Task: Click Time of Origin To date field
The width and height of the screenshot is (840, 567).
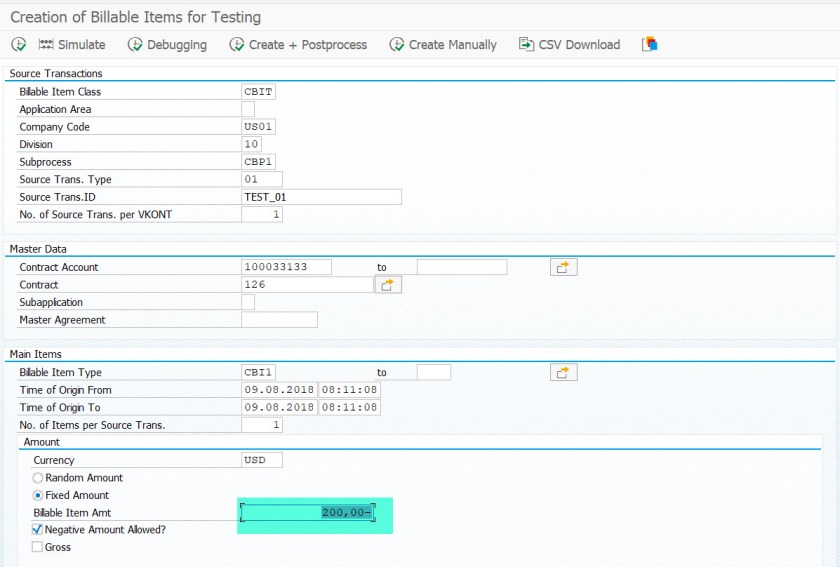Action: point(279,407)
